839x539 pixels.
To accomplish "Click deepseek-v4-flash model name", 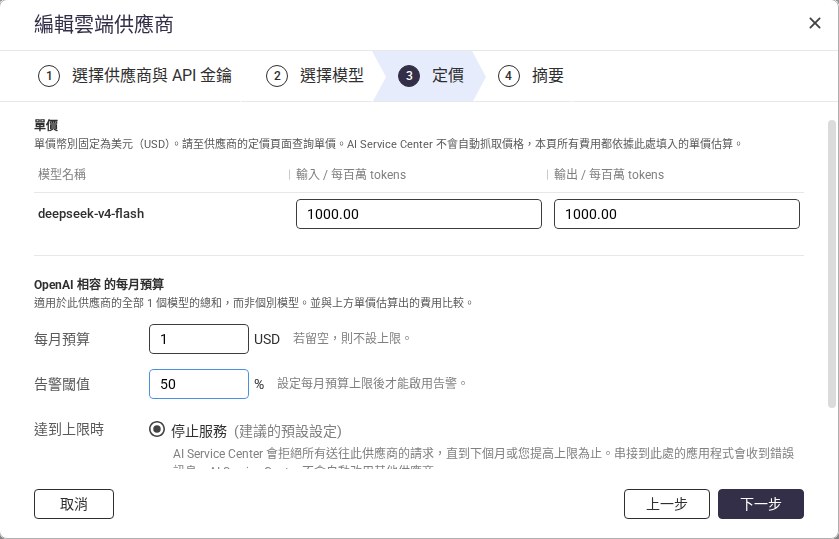I will [x=91, y=214].
